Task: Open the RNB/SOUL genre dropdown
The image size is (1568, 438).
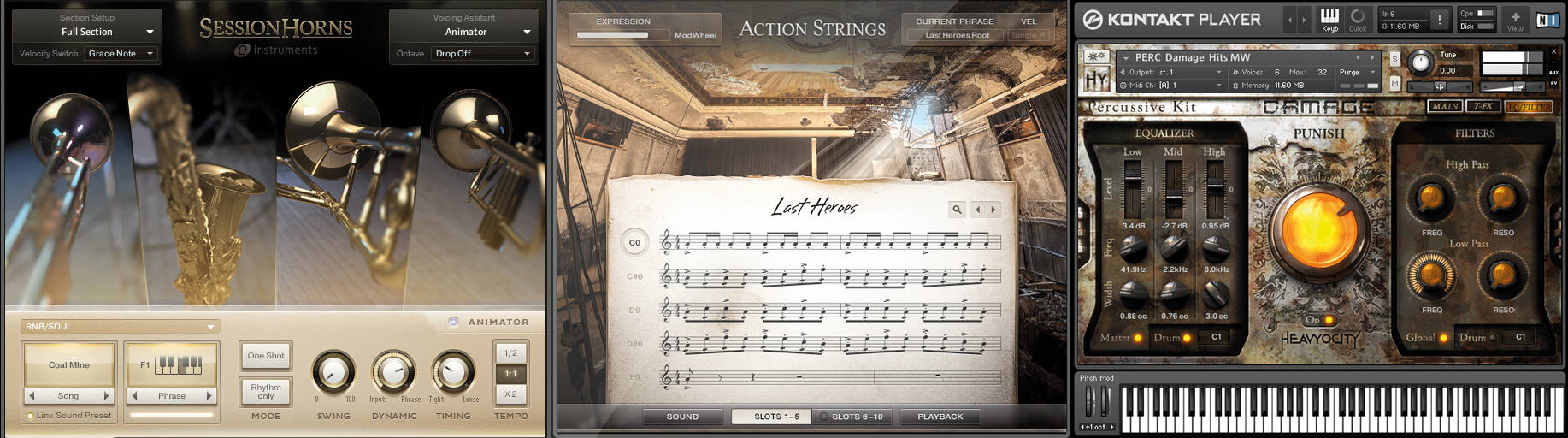Action: pyautogui.click(x=121, y=326)
